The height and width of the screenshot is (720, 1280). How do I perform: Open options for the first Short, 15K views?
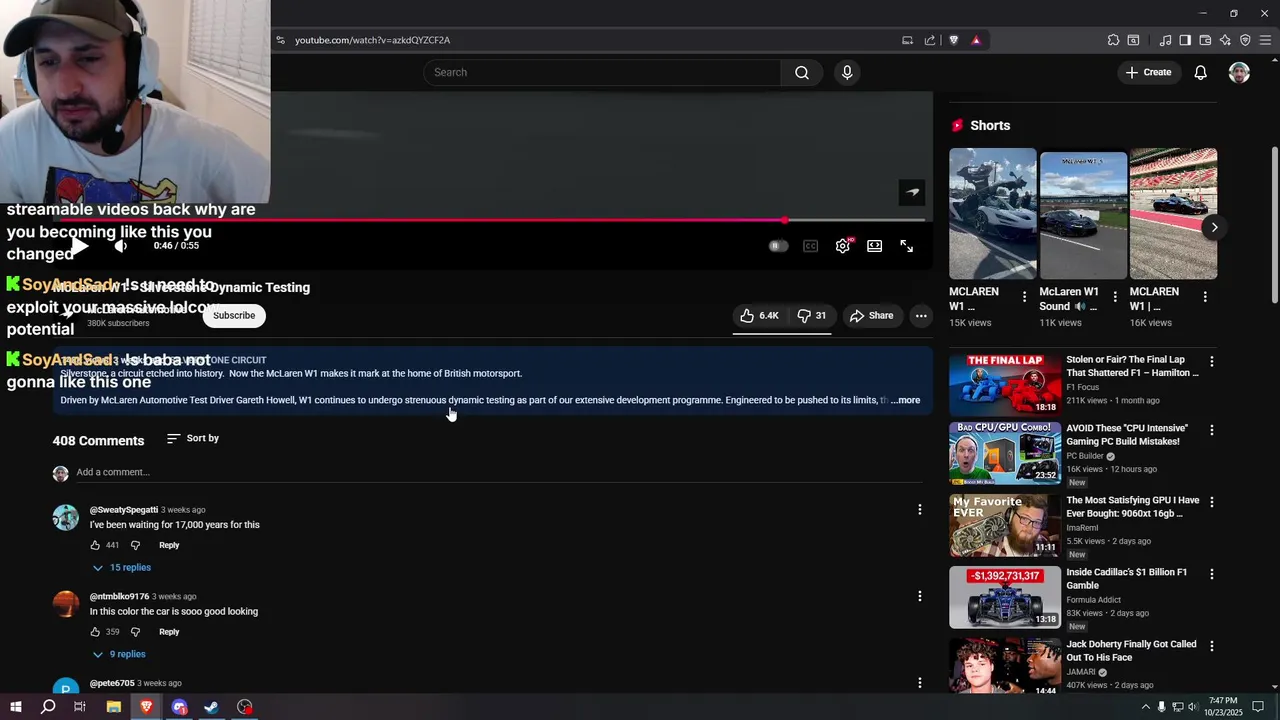(1024, 297)
